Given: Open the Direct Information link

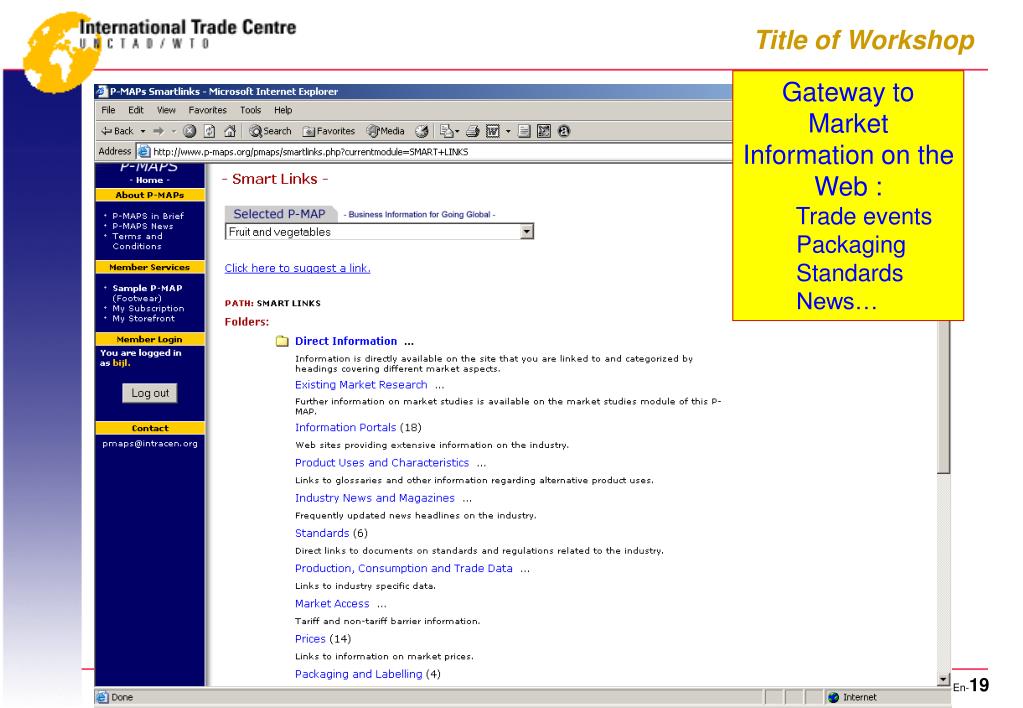Looking at the screenshot, I should click(346, 341).
